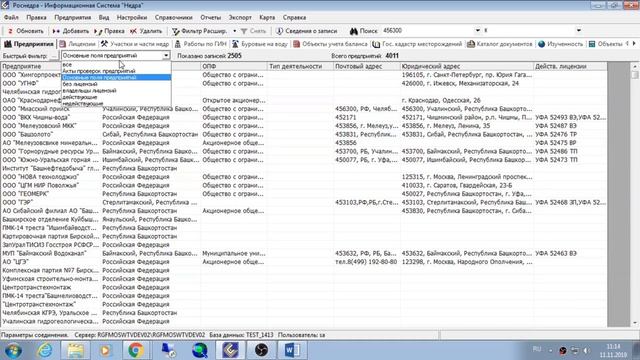
Task: Delete record using Удалить button
Action: (x=146, y=31)
